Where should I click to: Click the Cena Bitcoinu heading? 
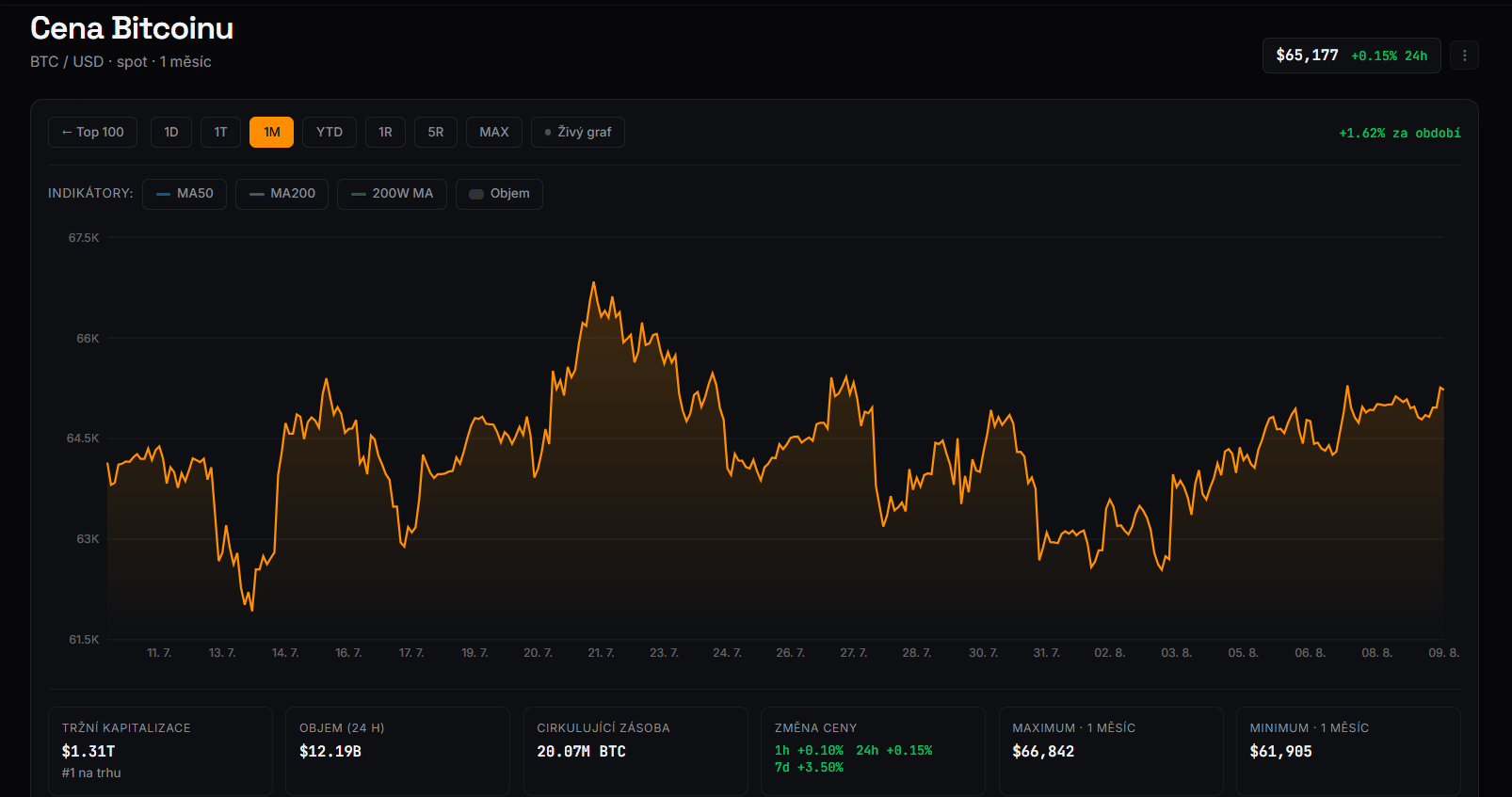pos(132,28)
